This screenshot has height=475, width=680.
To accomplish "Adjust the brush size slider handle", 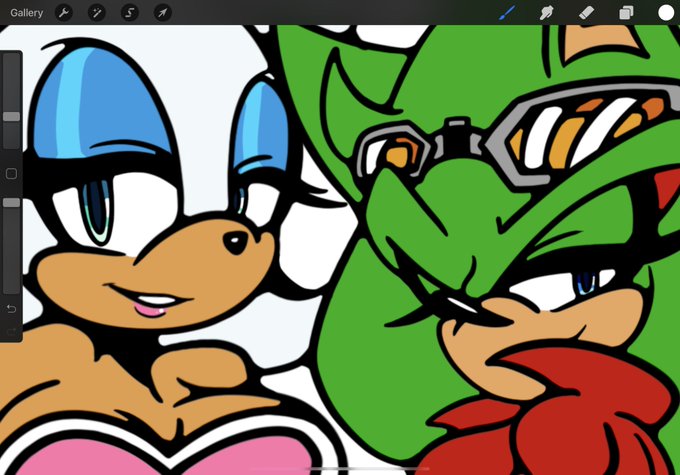I will pyautogui.click(x=12, y=116).
